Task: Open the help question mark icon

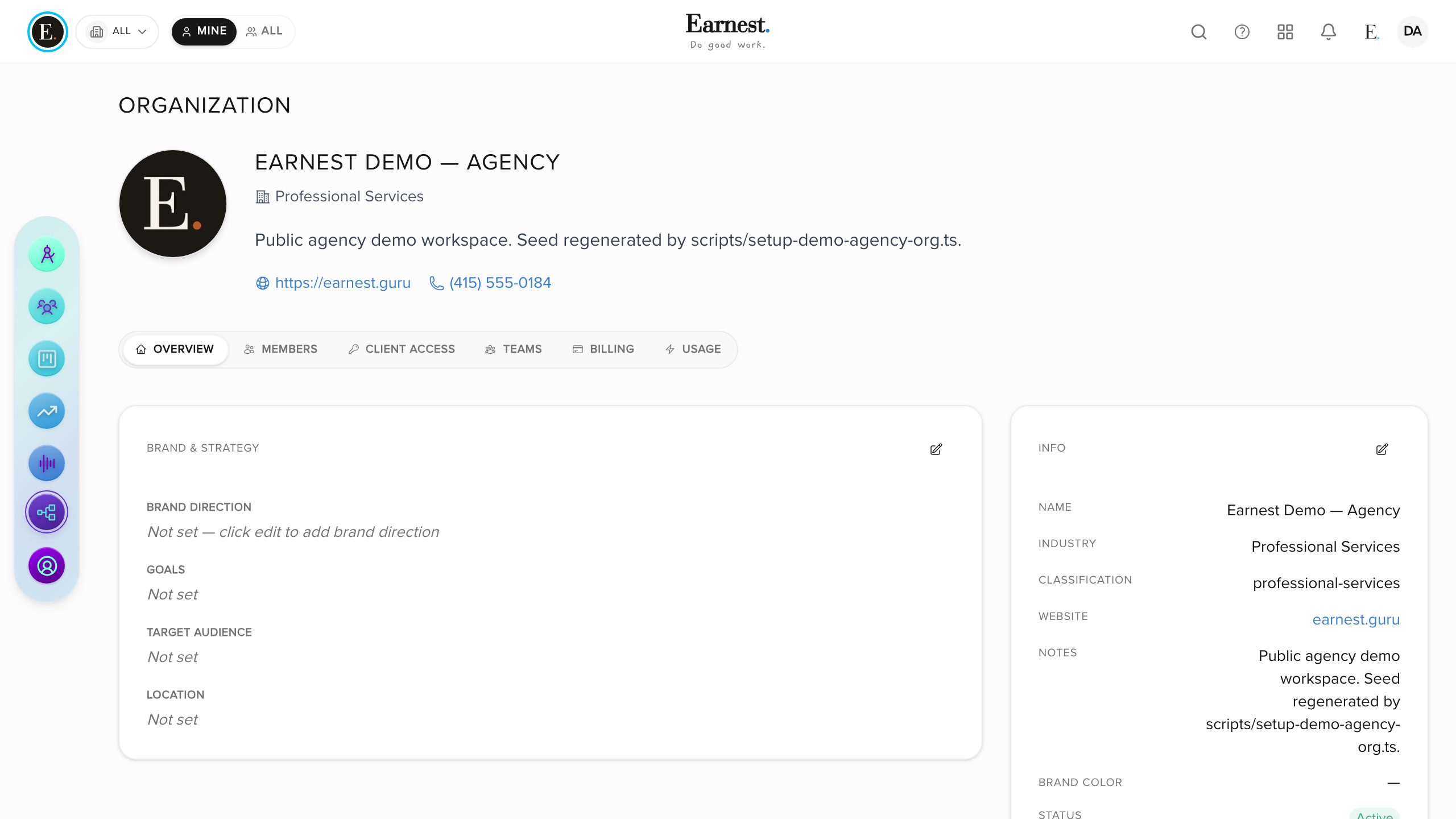Action: coord(1242,32)
